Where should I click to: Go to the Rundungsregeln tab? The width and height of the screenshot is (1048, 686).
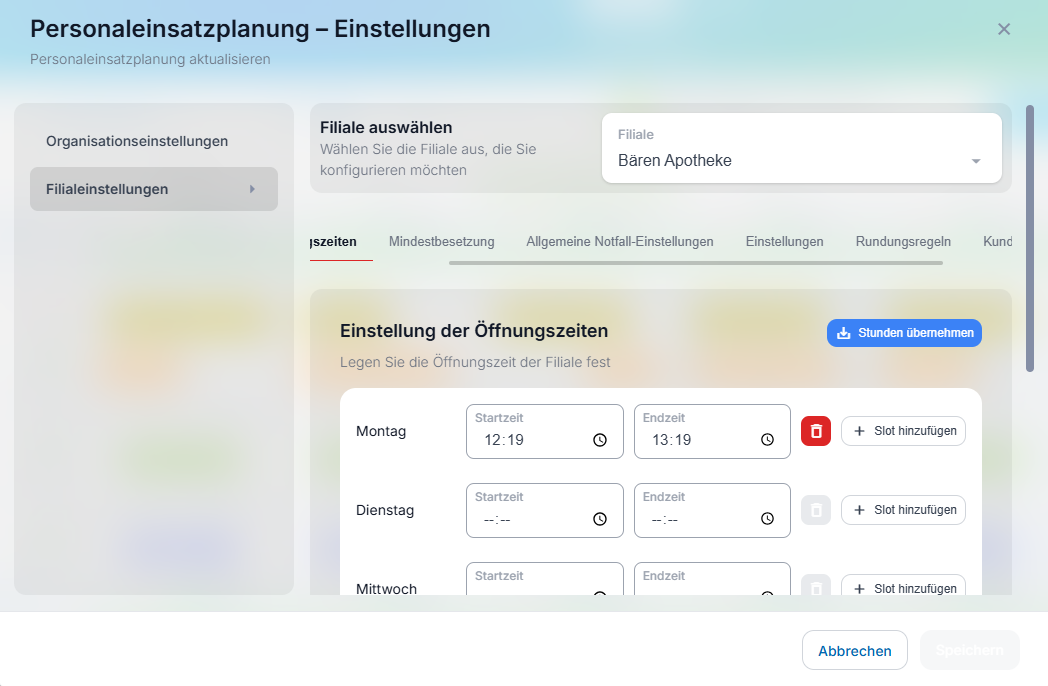click(903, 241)
